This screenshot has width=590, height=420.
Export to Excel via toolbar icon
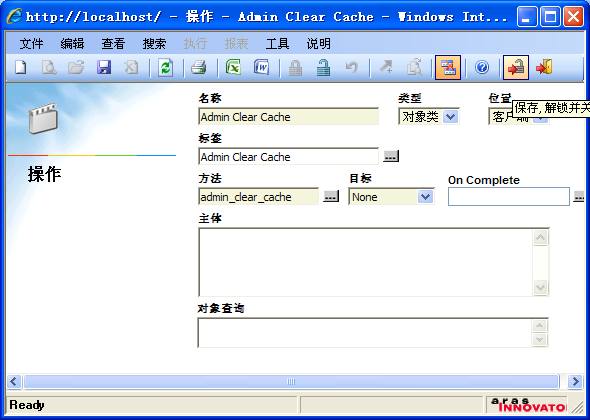(x=233, y=68)
